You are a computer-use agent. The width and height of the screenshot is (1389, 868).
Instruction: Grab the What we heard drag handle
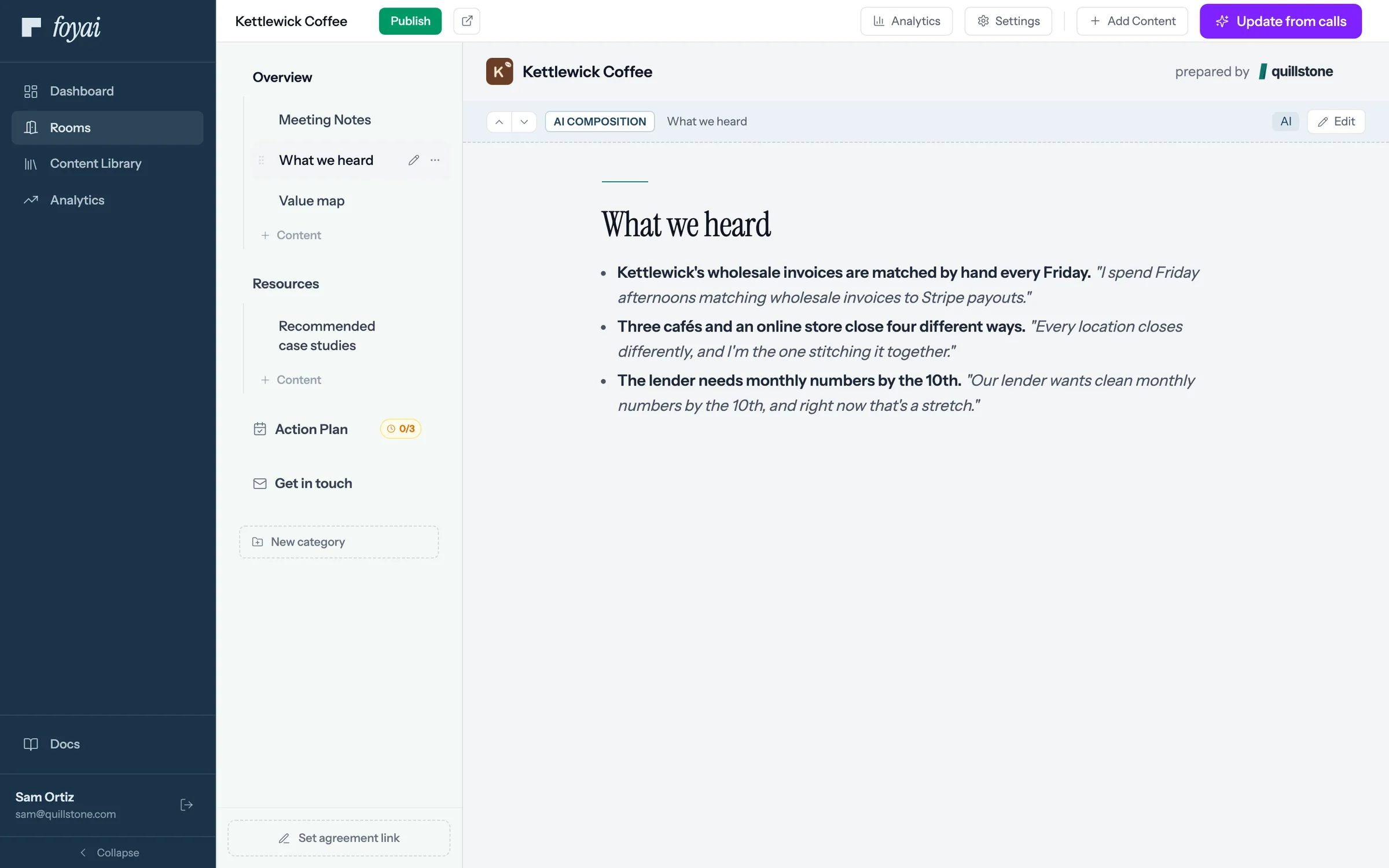261,160
